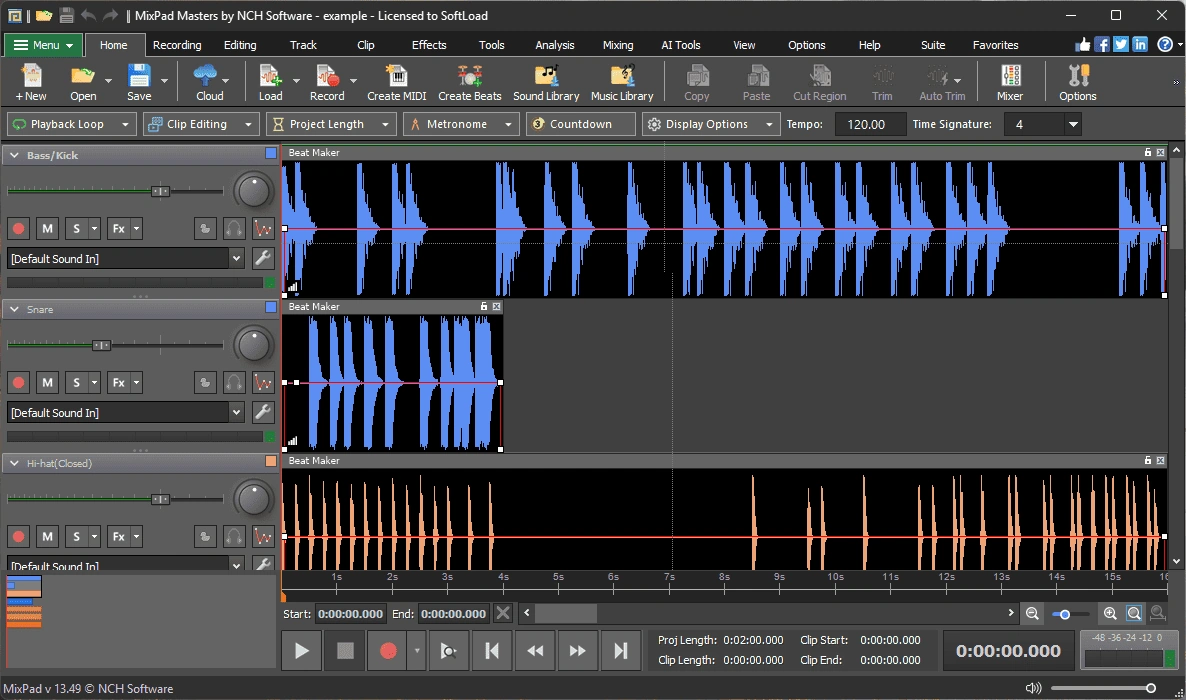Click the Tempo input field
This screenshot has height=700, width=1186.
(870, 124)
